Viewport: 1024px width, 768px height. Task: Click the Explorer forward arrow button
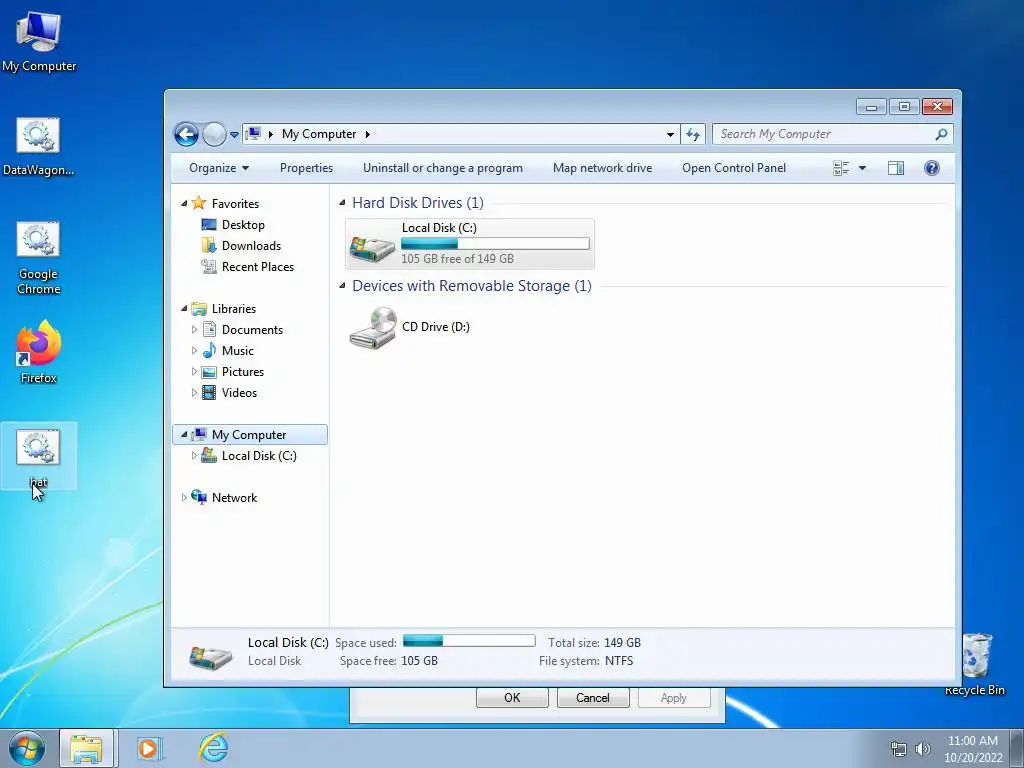click(214, 135)
